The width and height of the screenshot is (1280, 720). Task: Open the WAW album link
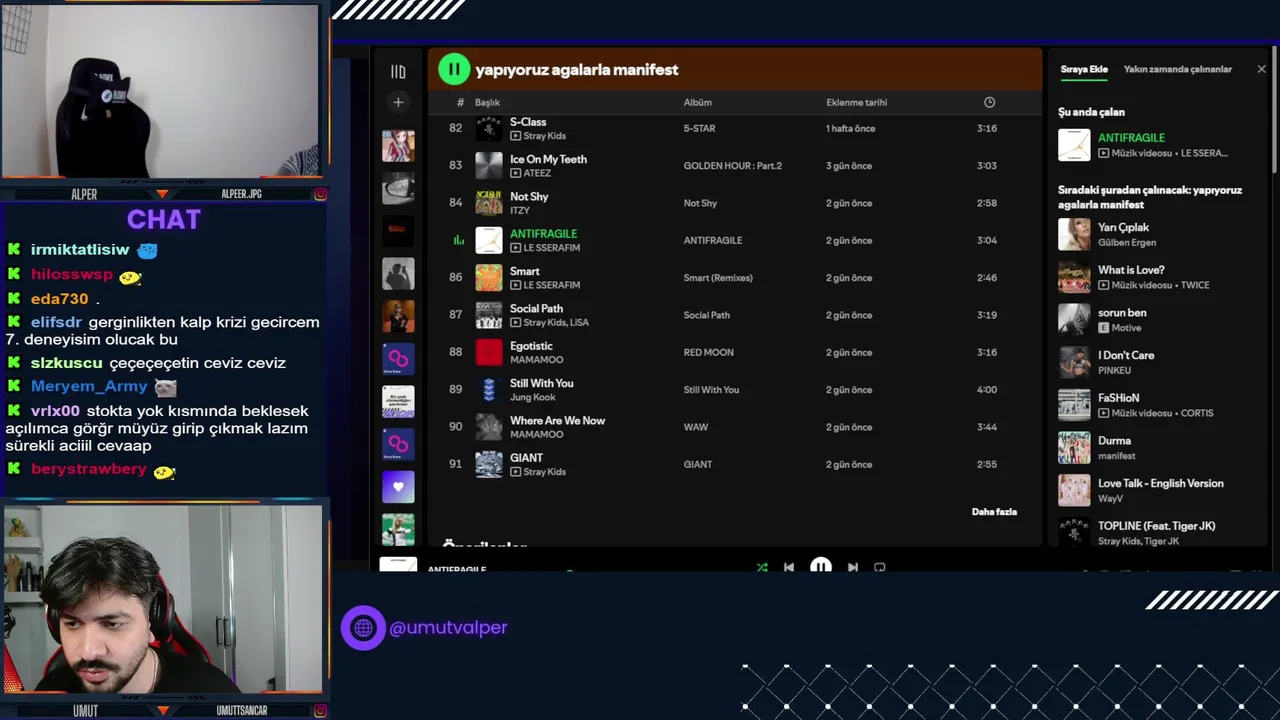695,427
